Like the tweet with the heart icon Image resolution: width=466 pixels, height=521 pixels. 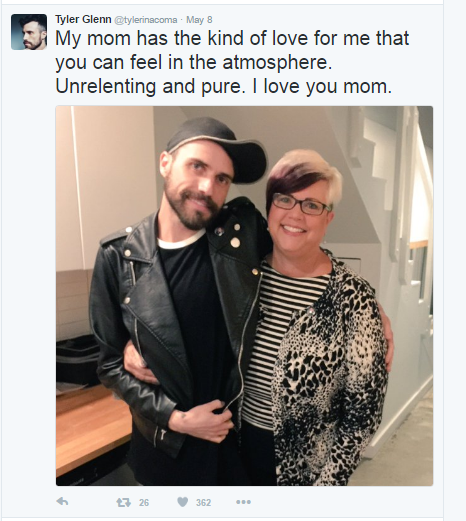tap(182, 502)
